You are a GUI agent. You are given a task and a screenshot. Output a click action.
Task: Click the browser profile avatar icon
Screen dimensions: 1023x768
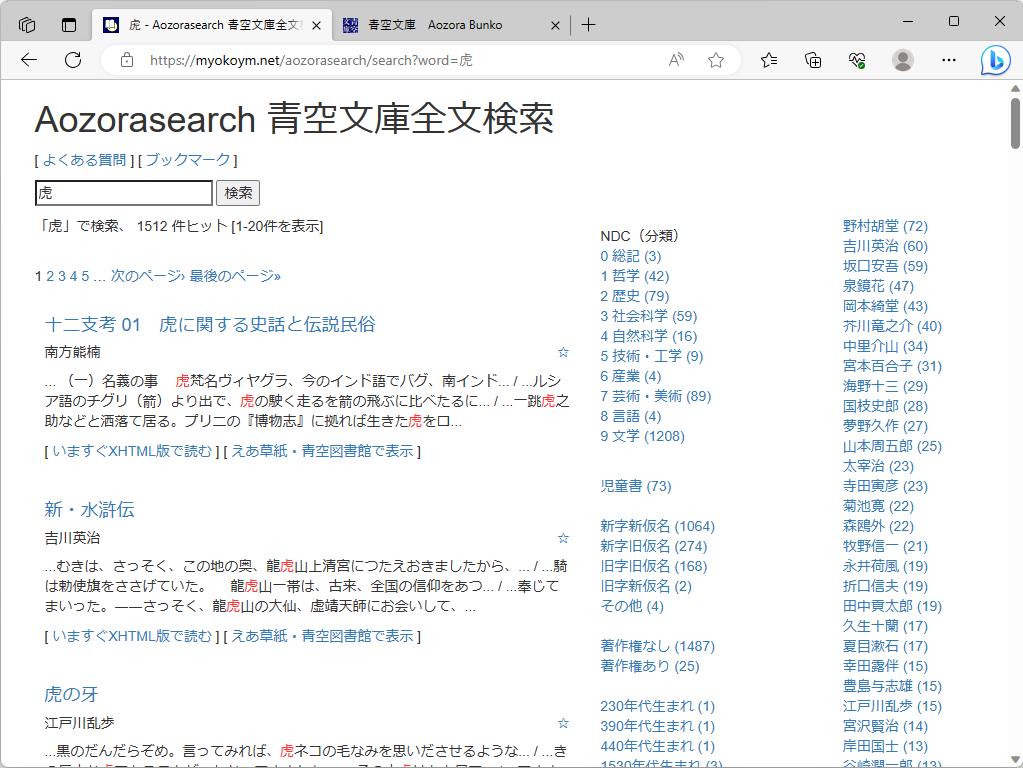click(x=902, y=60)
